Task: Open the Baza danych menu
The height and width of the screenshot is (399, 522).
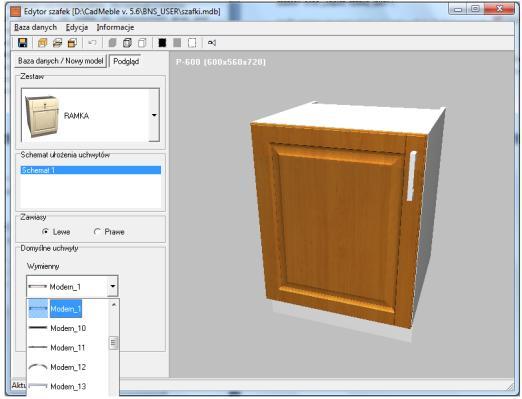Action: click(36, 27)
